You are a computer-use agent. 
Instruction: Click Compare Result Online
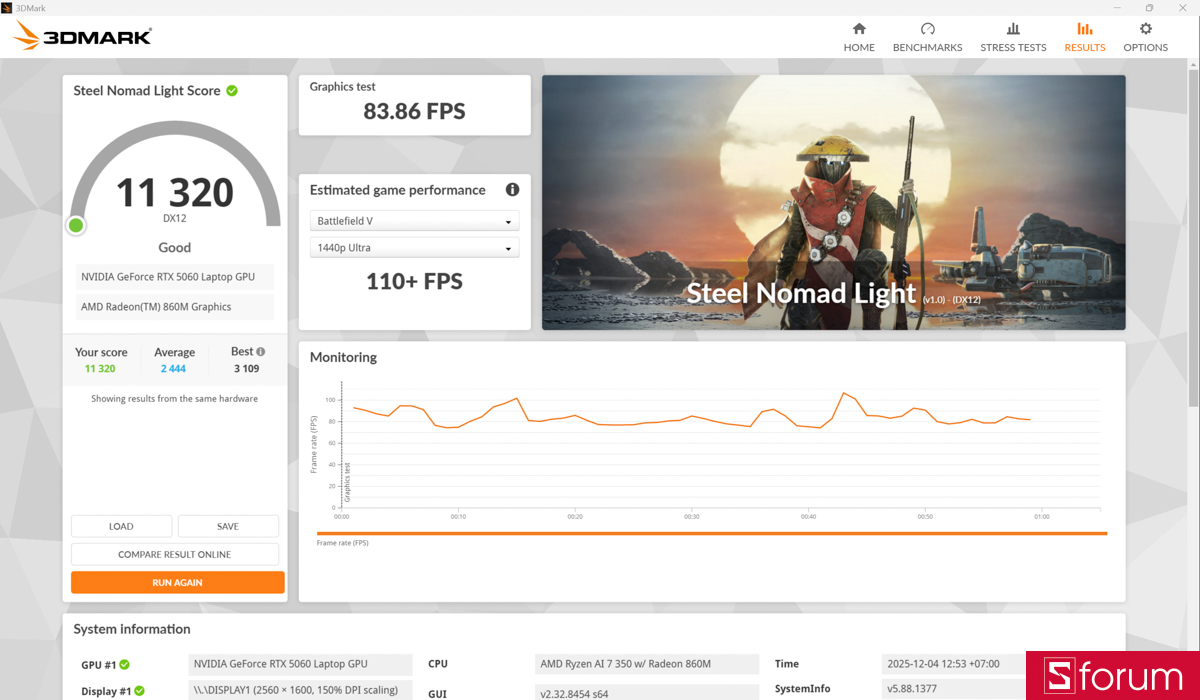(x=177, y=553)
